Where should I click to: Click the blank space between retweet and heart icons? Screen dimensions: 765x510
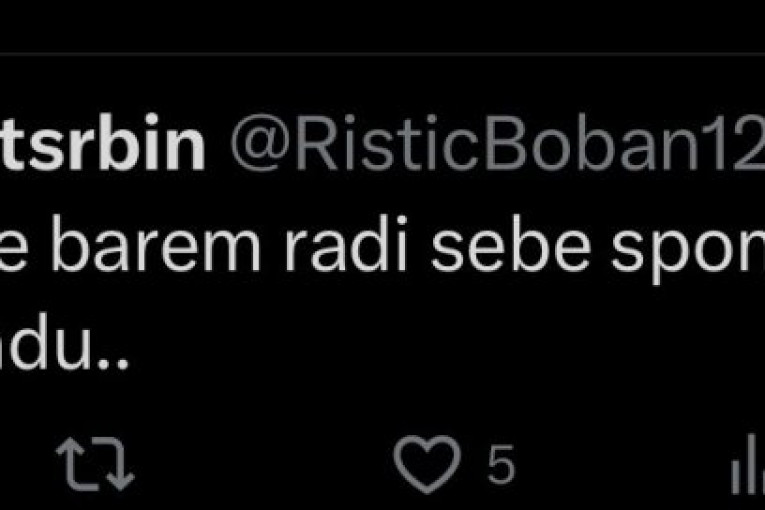click(263, 464)
